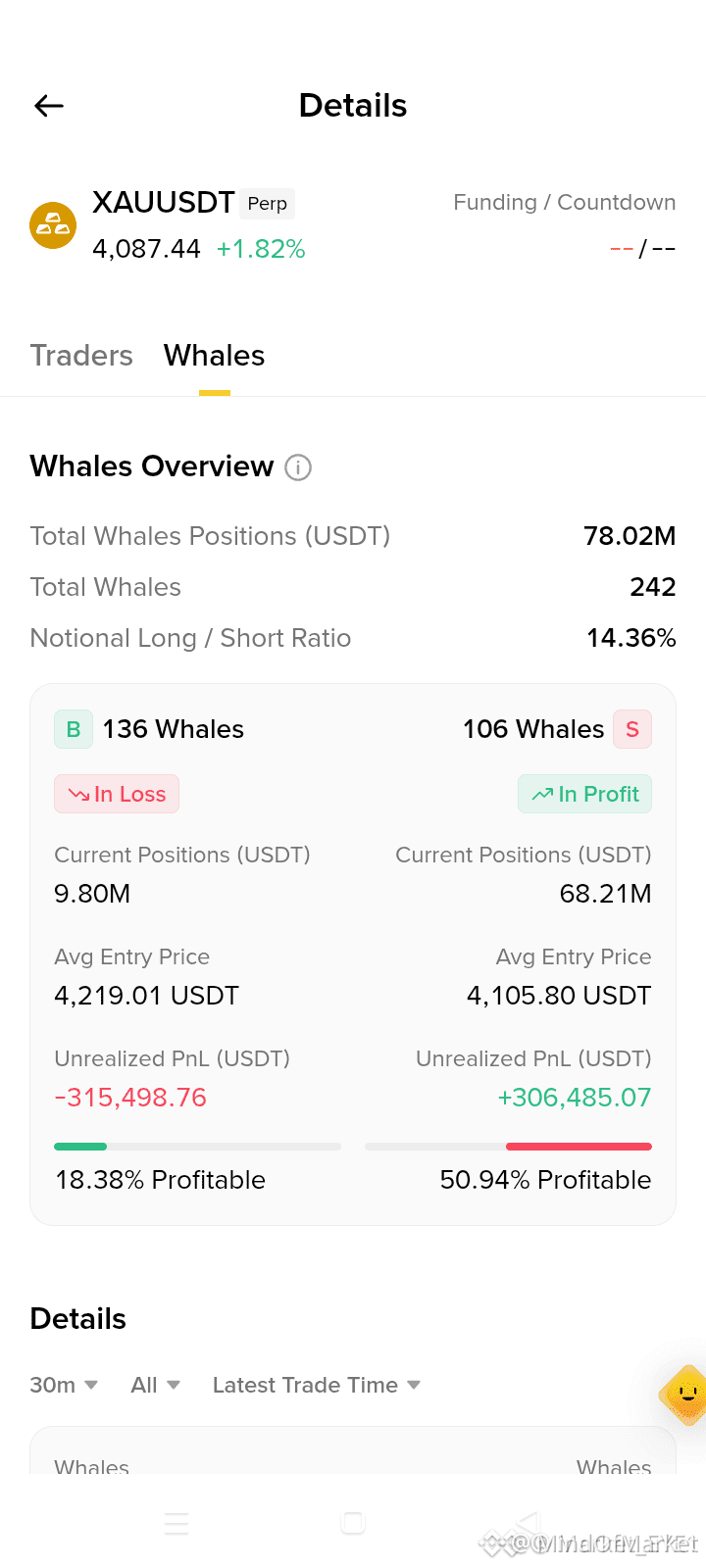This screenshot has height=1568, width=706.
Task: Tap the green 18.38% profitable bar
Action: [80, 1147]
